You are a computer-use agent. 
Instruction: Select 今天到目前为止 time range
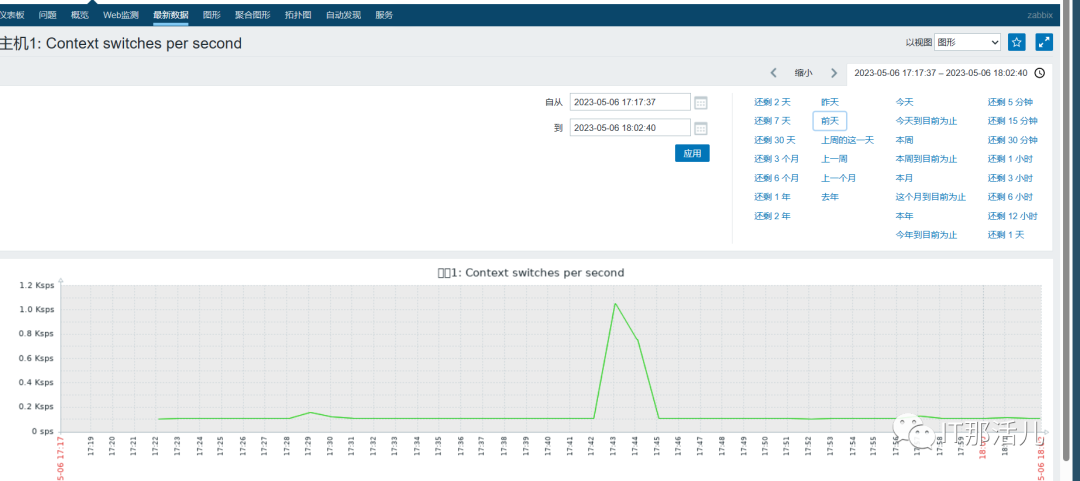(926, 121)
